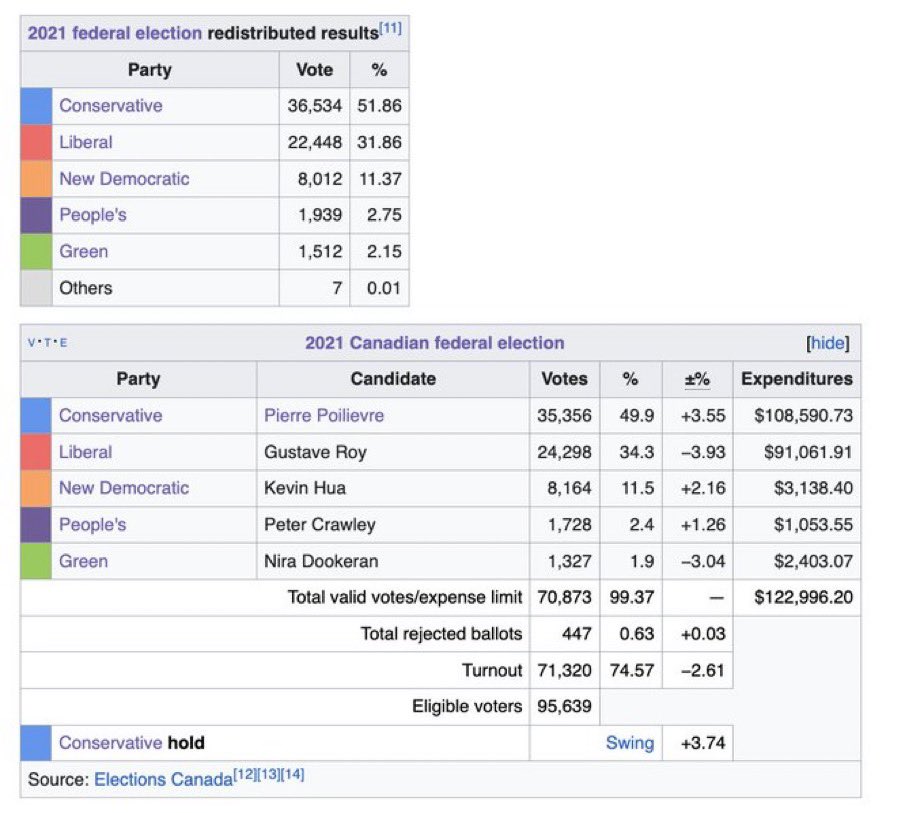
Task: Open '2021 Canadian federal election' heading link
Action: [434, 343]
